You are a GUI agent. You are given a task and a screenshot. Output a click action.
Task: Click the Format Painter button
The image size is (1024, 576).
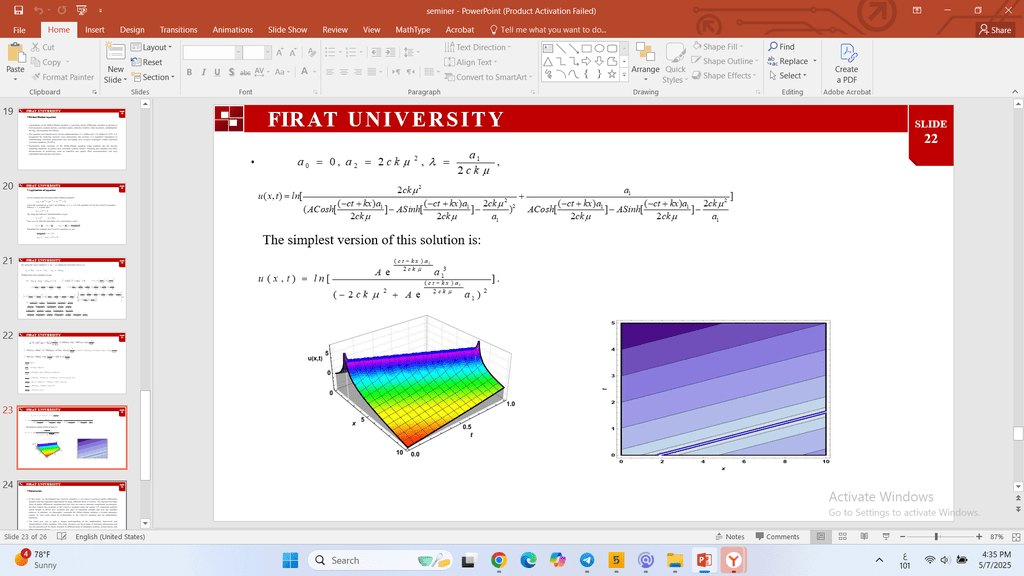pyautogui.click(x=63, y=77)
